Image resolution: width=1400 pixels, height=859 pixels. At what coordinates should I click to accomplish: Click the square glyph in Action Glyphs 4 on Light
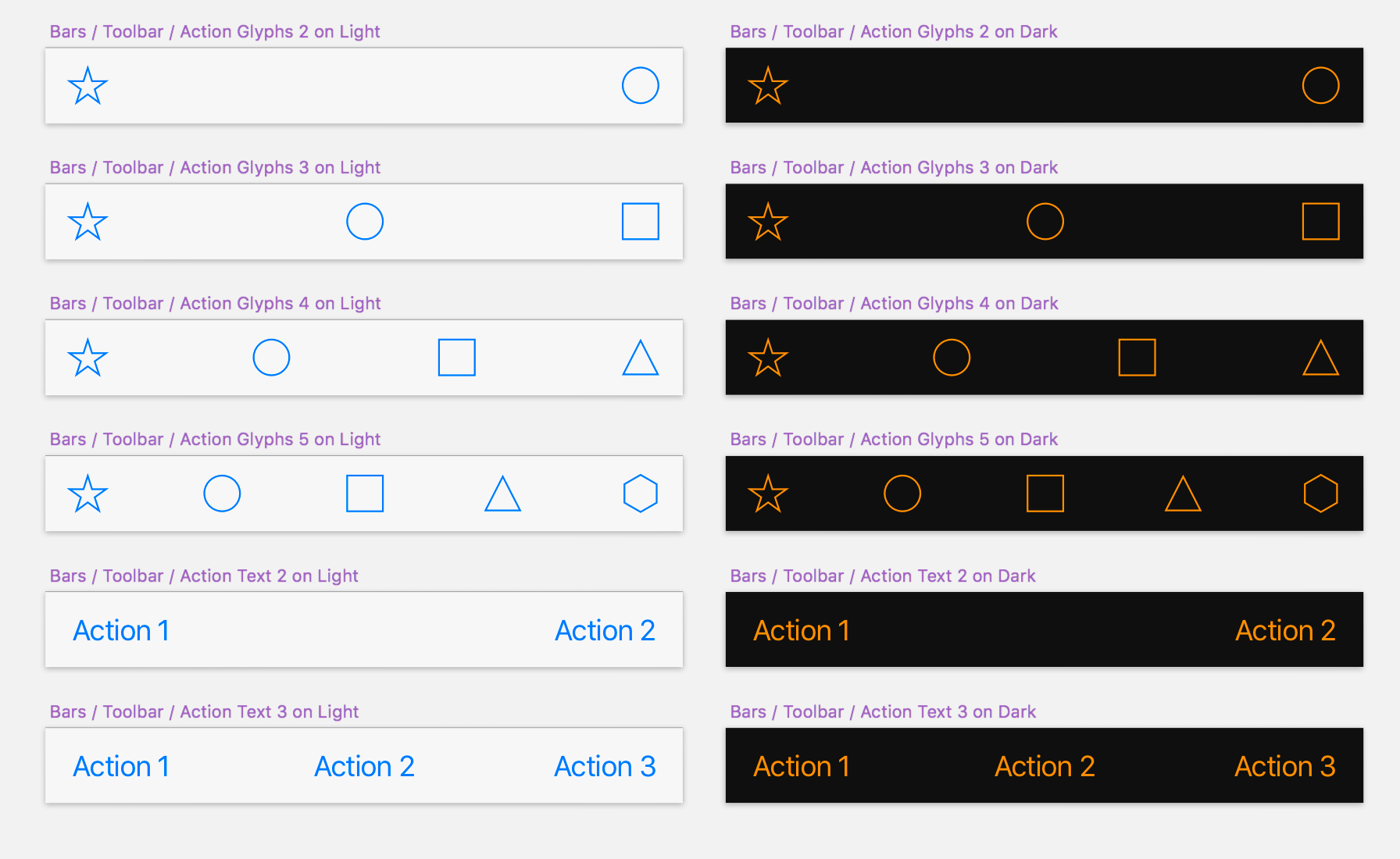457,358
